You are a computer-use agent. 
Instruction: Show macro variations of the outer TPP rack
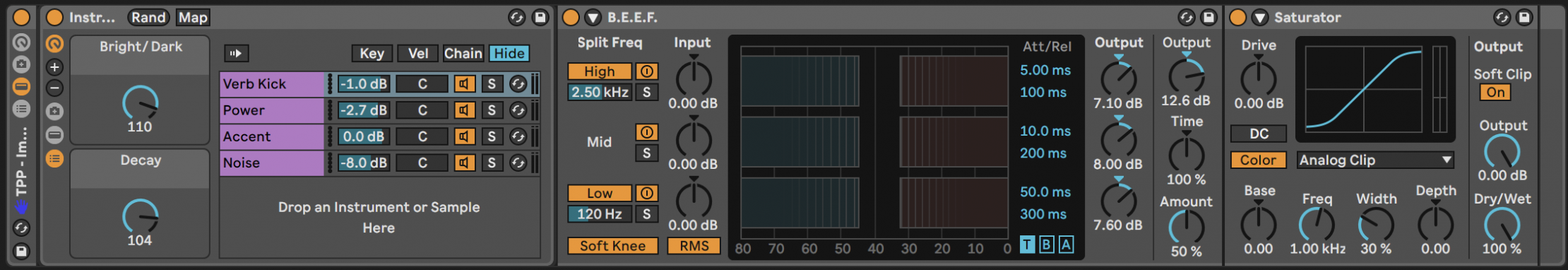21,64
